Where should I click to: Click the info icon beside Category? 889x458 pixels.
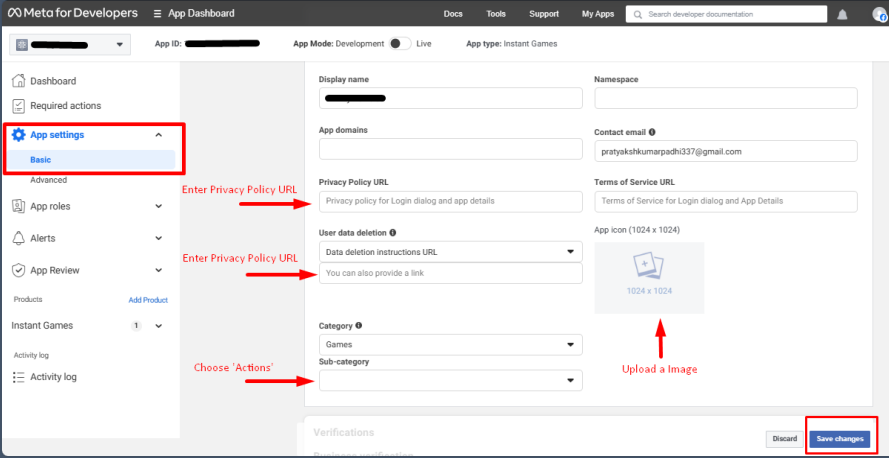[x=358, y=326]
